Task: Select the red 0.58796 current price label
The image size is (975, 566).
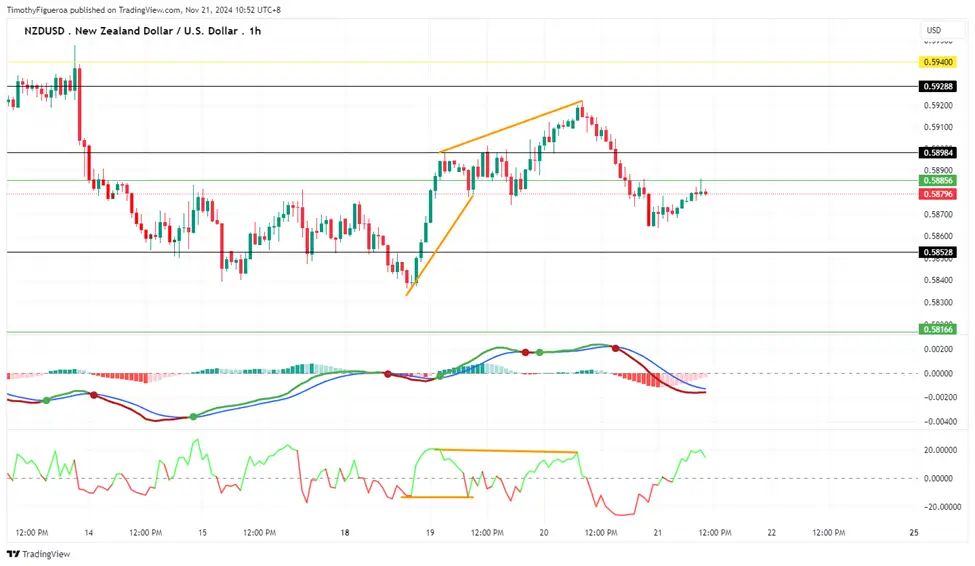Action: (938, 194)
